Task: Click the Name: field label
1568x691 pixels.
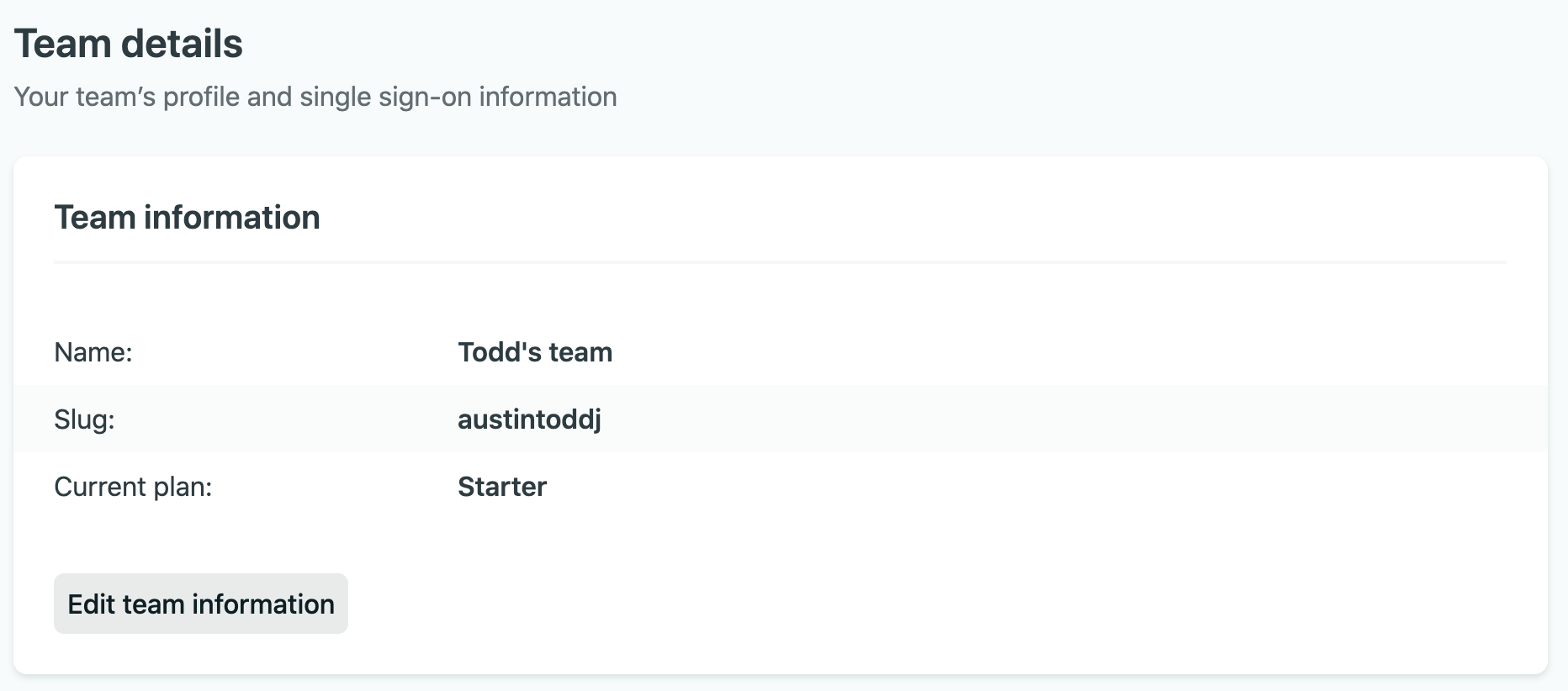Action: (93, 352)
